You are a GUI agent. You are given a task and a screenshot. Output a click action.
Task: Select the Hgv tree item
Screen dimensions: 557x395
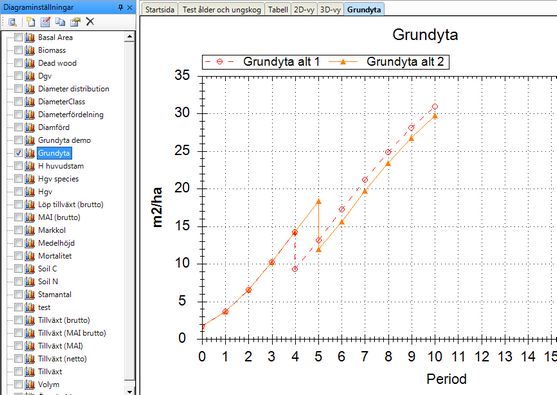point(45,192)
